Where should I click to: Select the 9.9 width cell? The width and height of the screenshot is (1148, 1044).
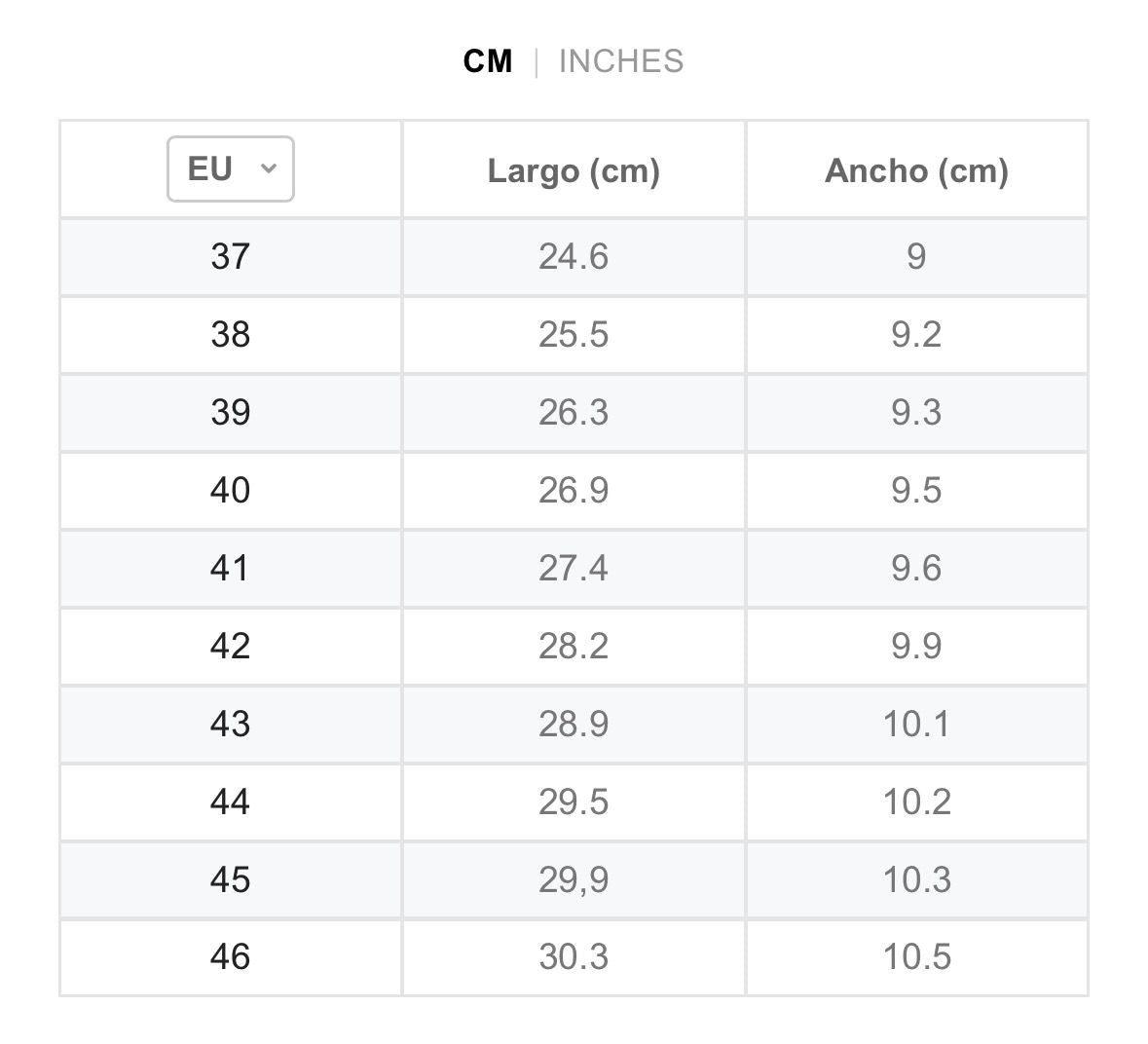point(916,646)
